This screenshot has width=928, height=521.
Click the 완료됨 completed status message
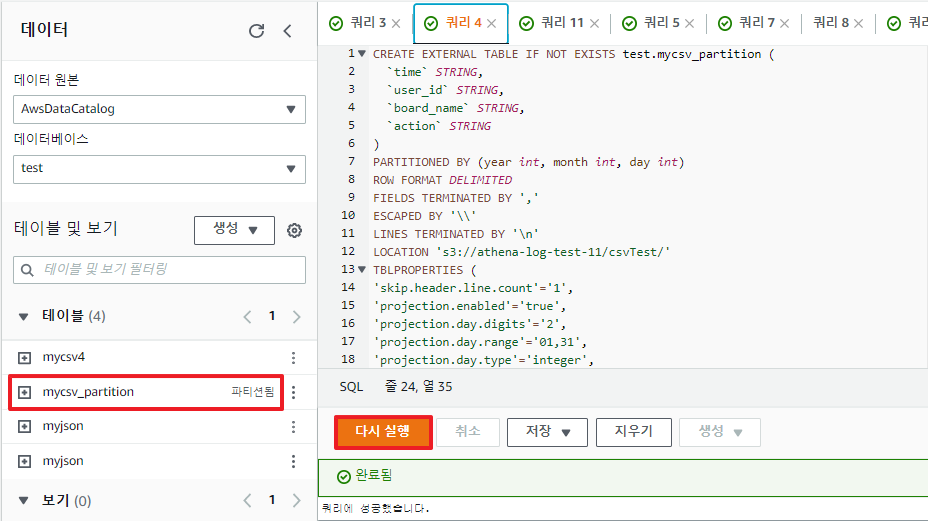pos(373,475)
